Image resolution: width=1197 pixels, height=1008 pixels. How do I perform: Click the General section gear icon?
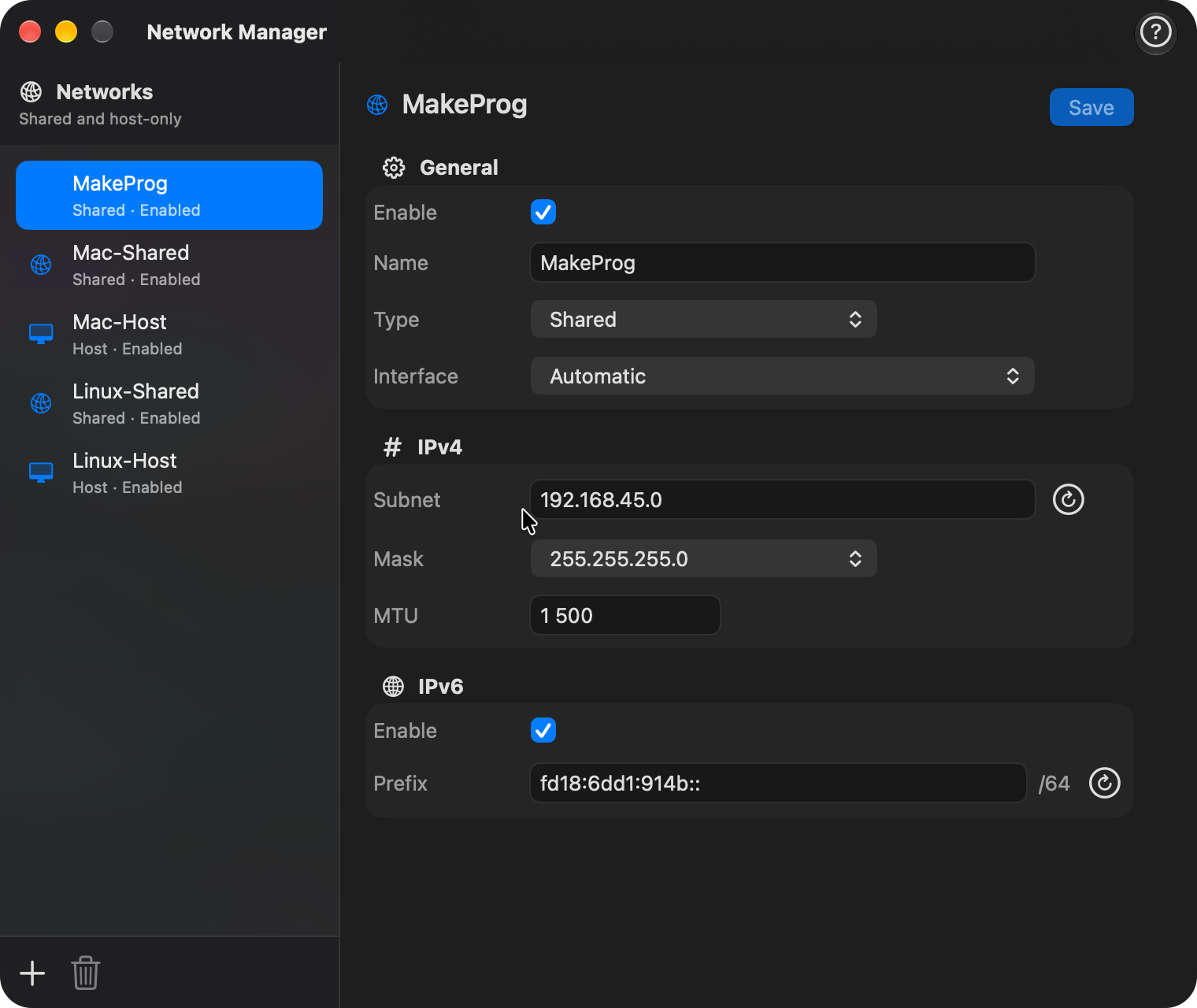[394, 168]
